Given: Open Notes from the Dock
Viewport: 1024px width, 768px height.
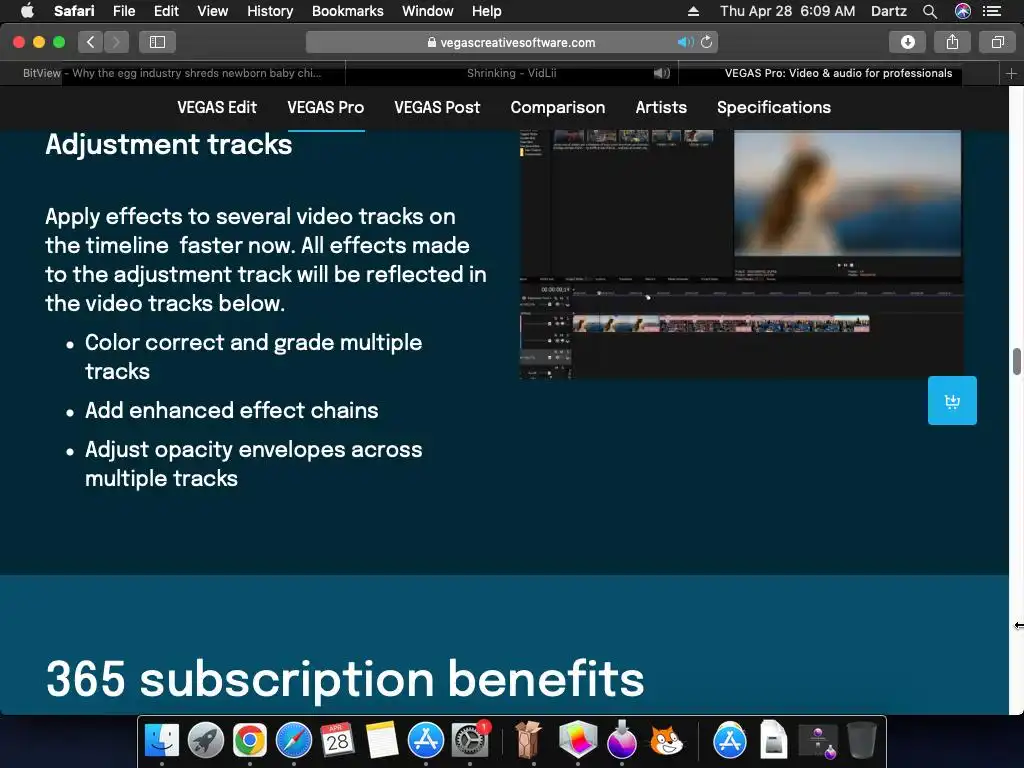Looking at the screenshot, I should click(x=382, y=741).
